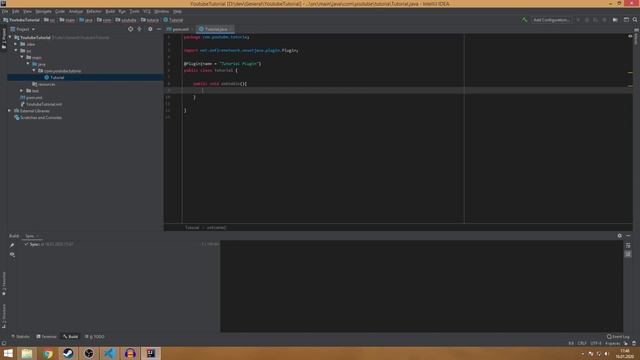
Task: Switch to the pom.xml editor tab
Action: (x=180, y=29)
